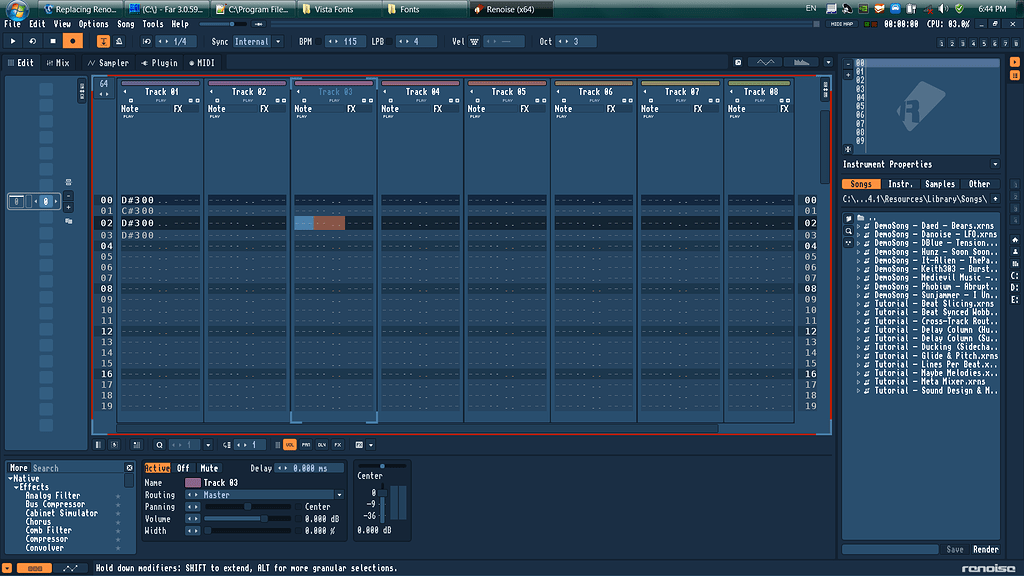Set track state to Active

(x=157, y=468)
